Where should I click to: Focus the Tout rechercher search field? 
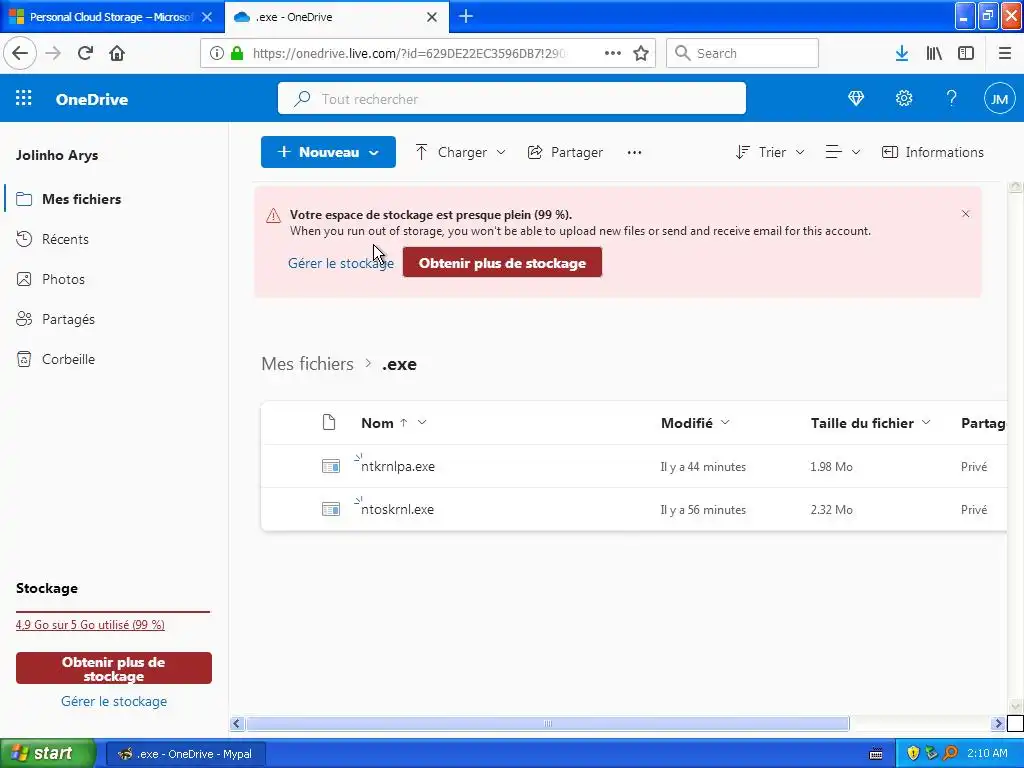pyautogui.click(x=512, y=99)
